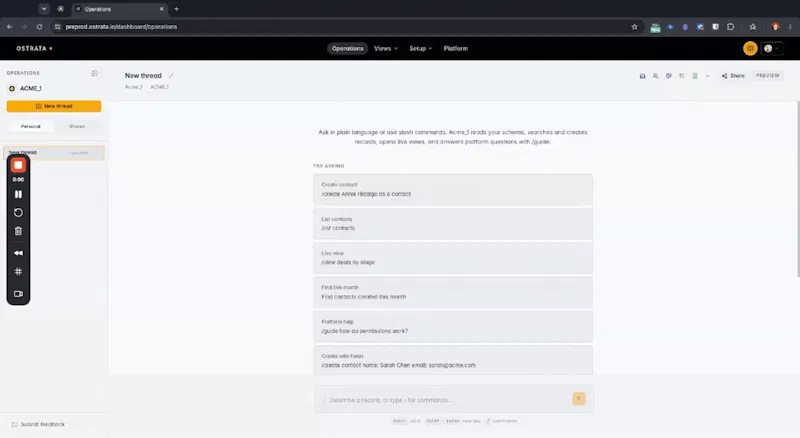Screen dimensions: 800x438
Task: Select the Operations browser tab
Action: pos(120,9)
